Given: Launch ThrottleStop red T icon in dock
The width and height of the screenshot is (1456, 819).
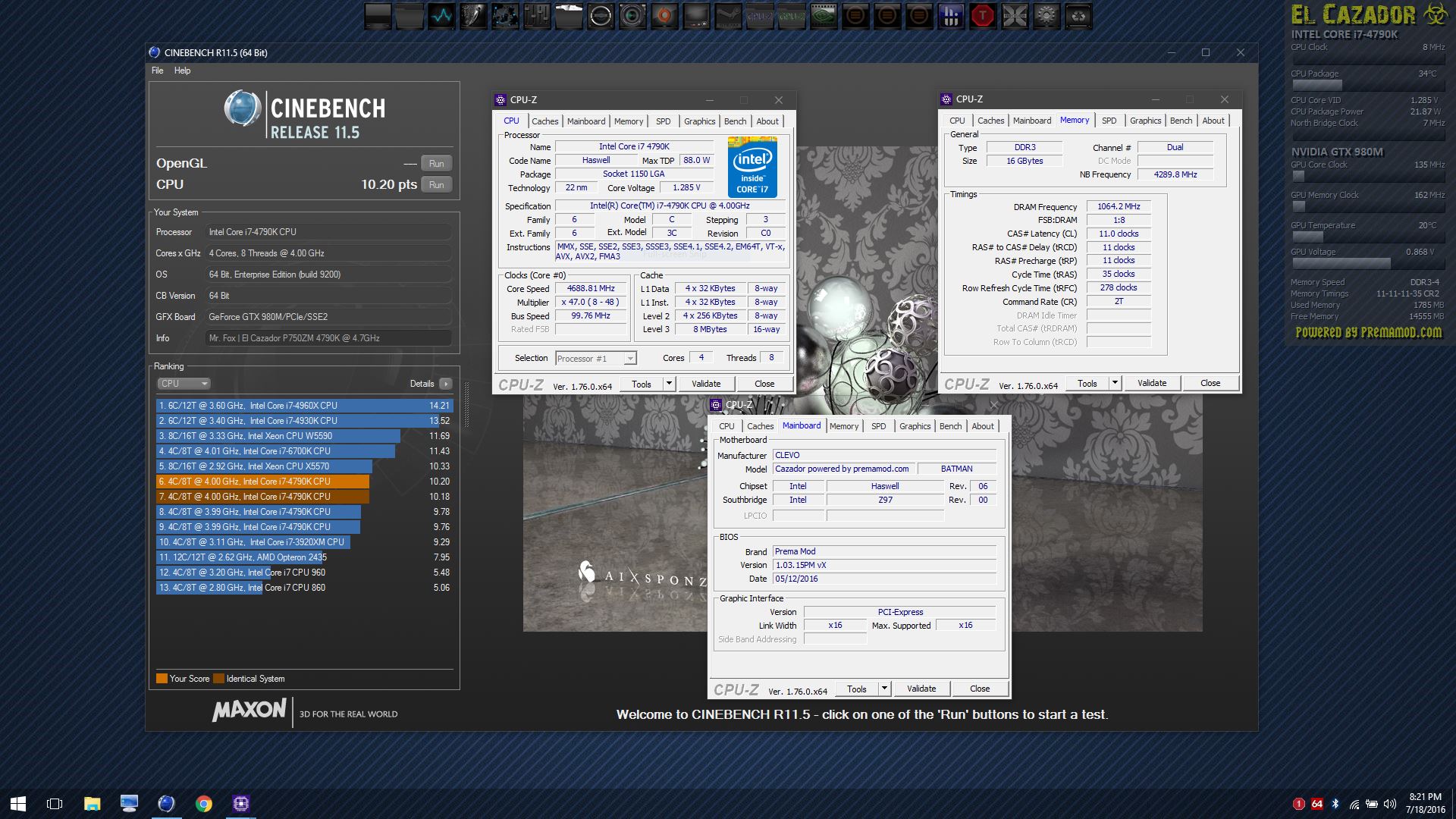Looking at the screenshot, I should pyautogui.click(x=983, y=15).
